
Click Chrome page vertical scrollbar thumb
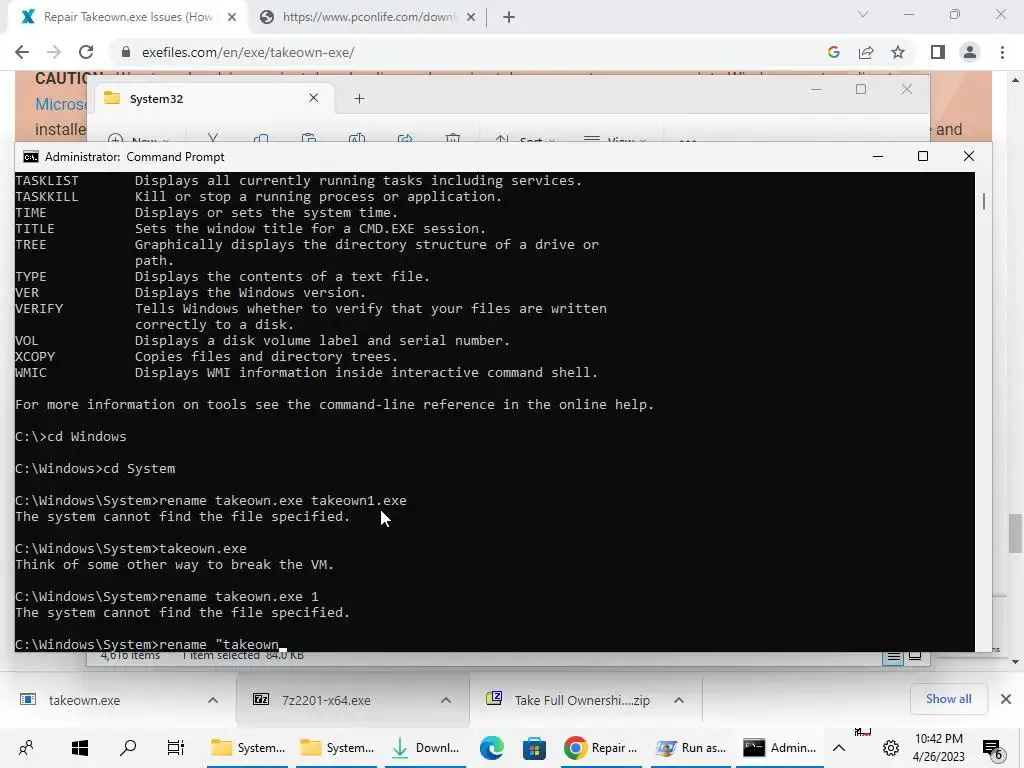pos(1014,534)
